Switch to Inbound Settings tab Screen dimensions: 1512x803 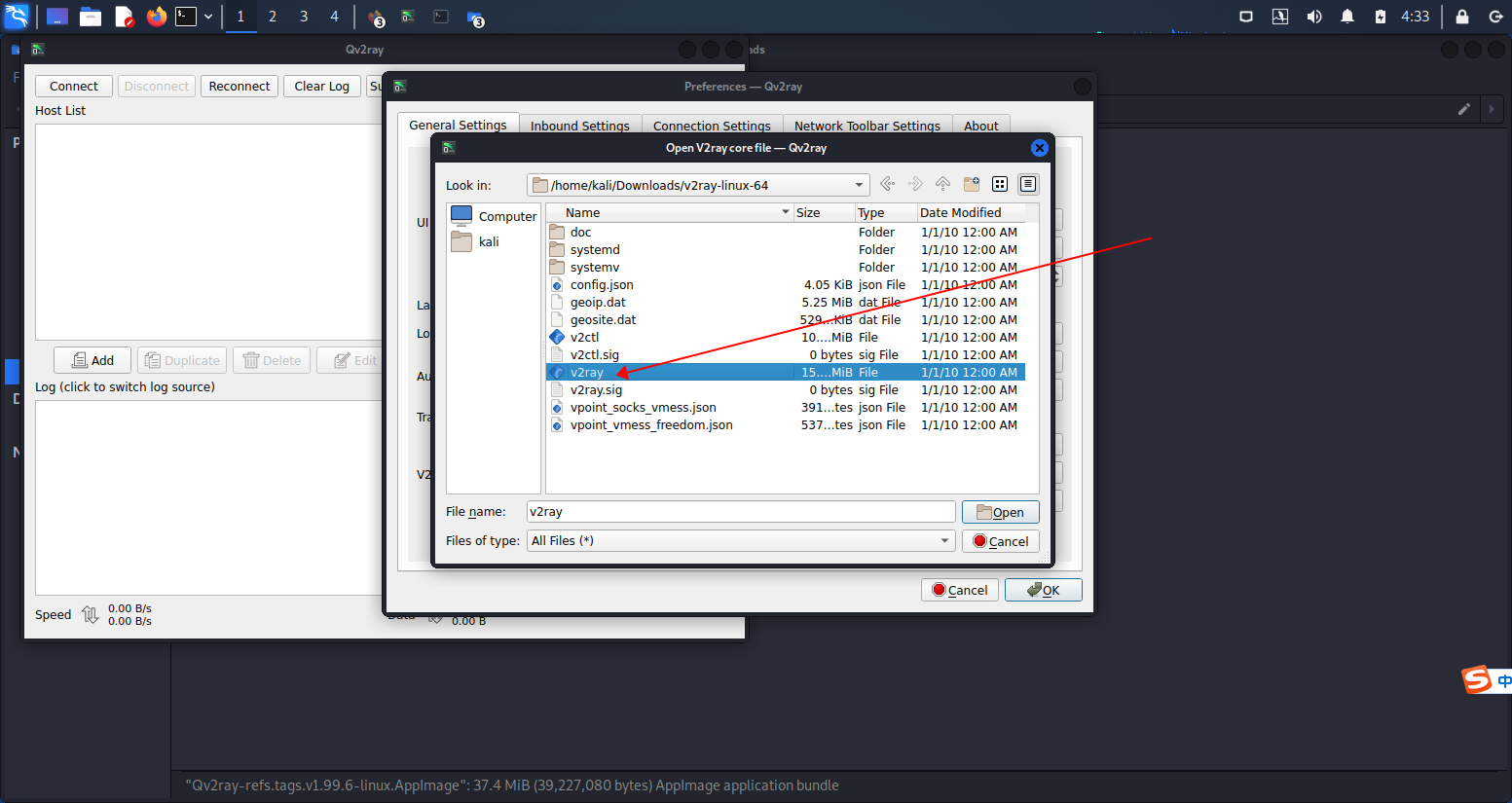(x=579, y=126)
